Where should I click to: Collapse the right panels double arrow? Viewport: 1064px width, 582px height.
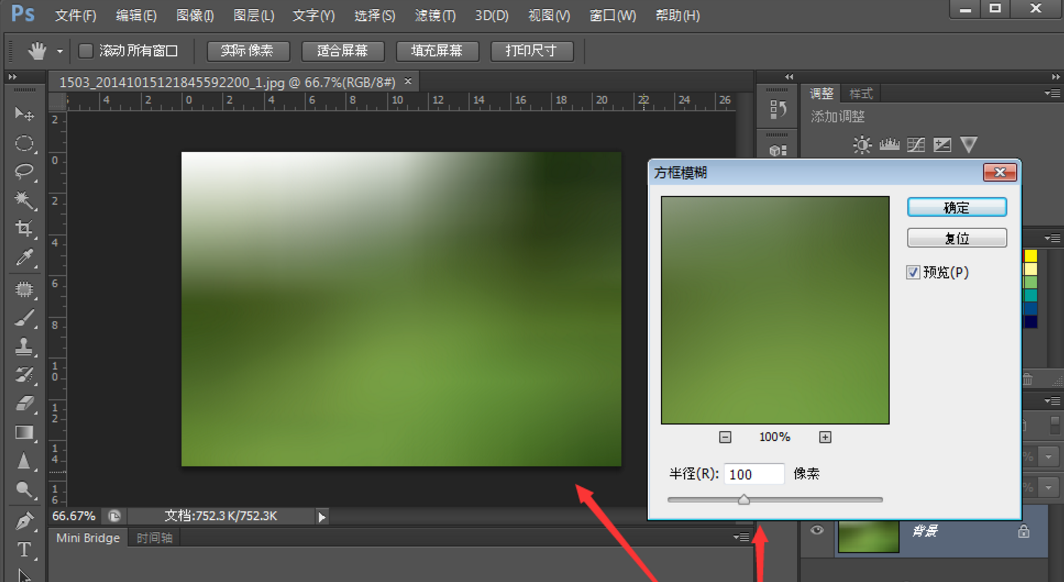(1056, 77)
